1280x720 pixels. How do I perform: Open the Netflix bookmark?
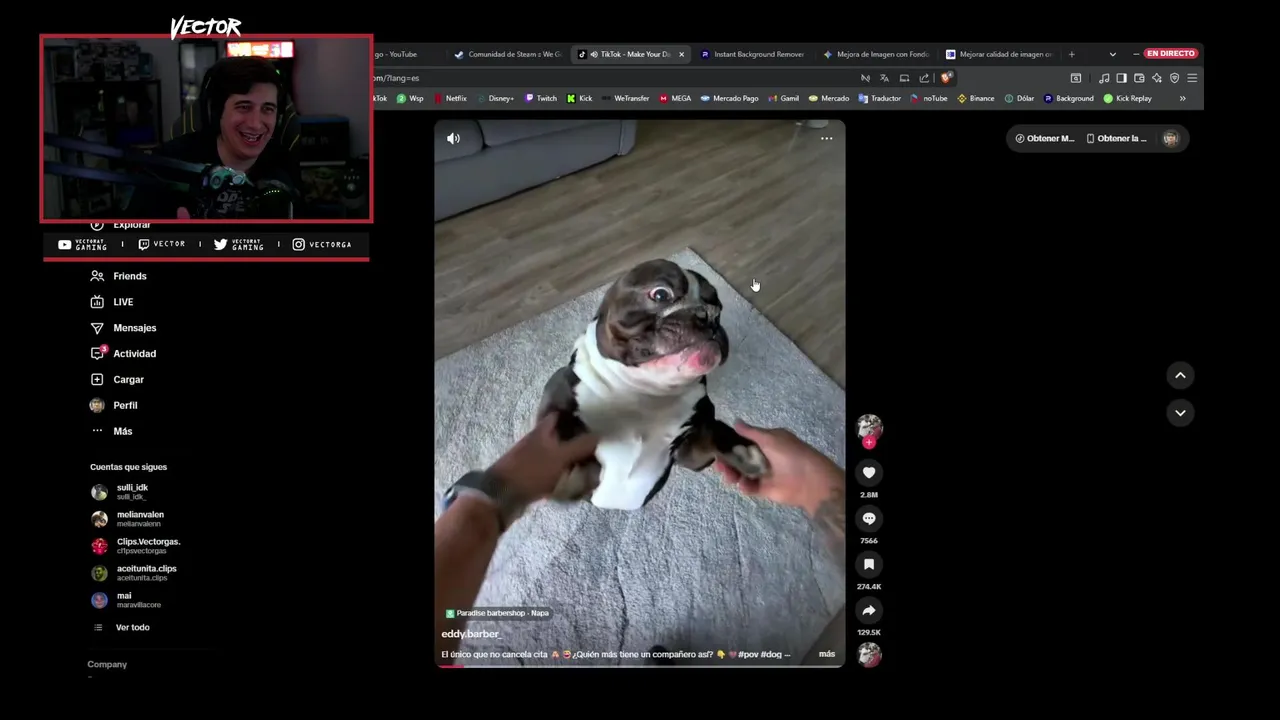coord(450,98)
